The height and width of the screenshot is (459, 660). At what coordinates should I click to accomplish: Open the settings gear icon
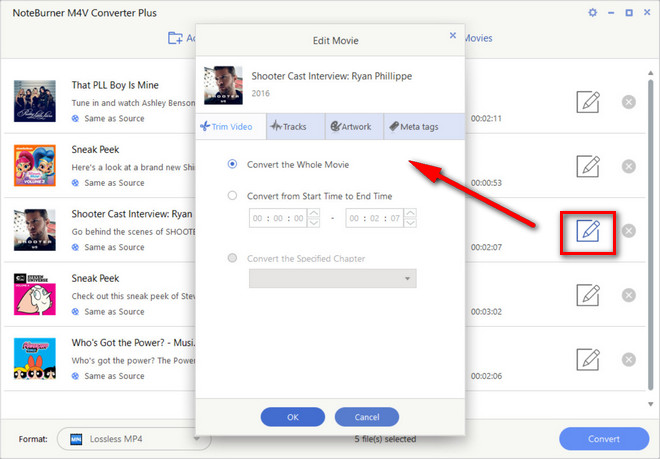coord(592,13)
